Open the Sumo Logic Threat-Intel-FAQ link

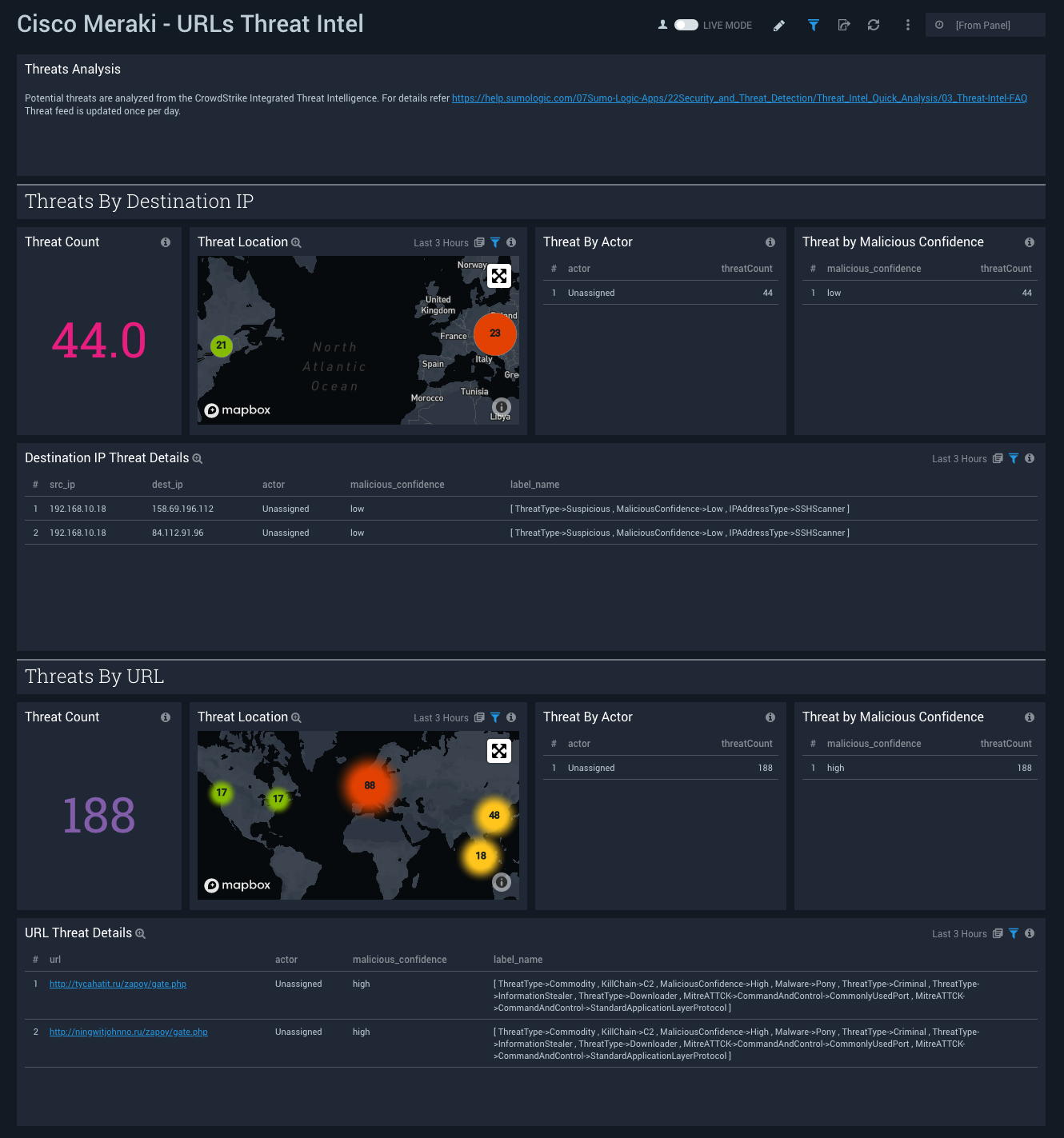point(739,98)
